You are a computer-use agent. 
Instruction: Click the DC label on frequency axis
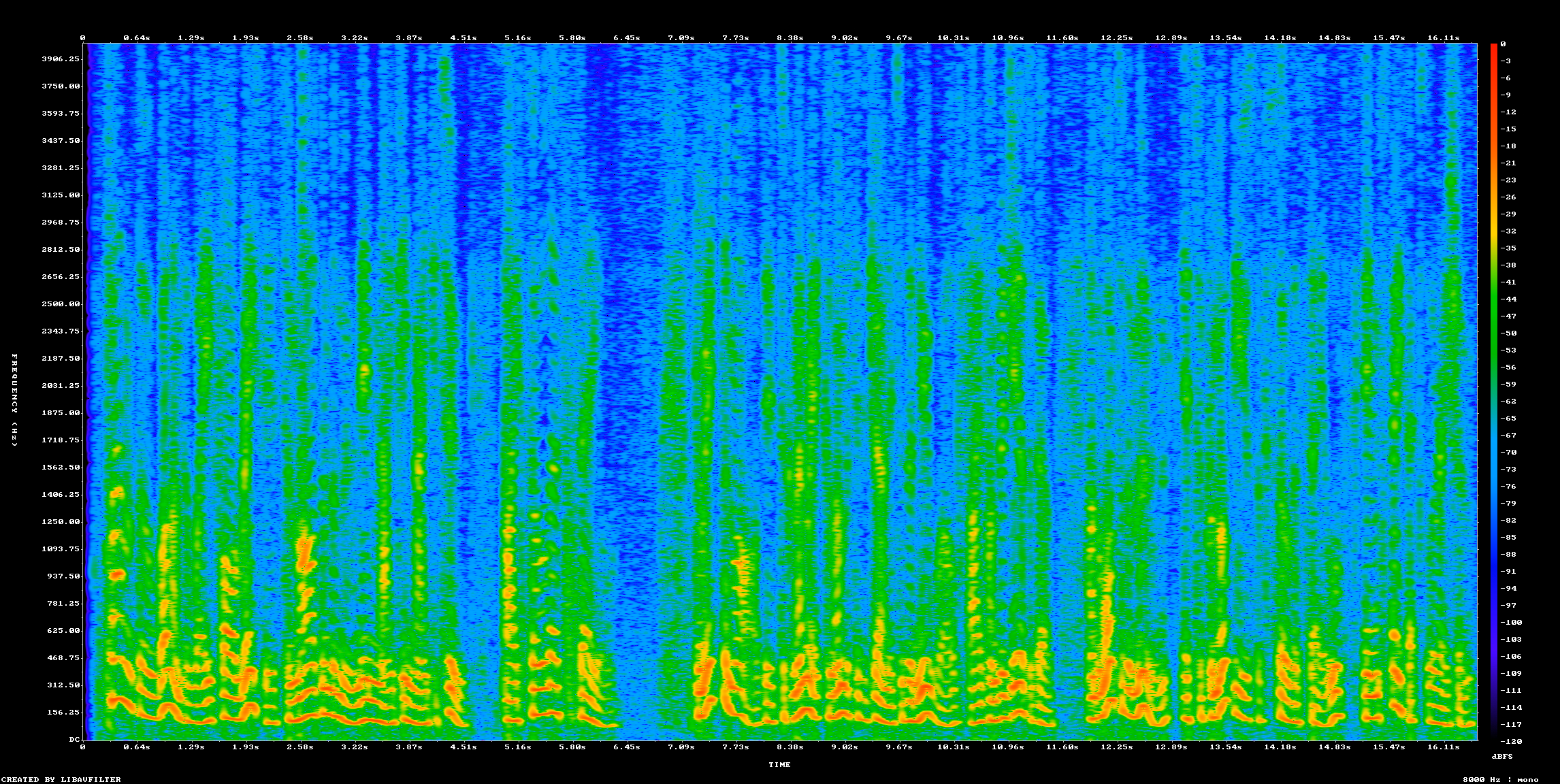[x=74, y=739]
